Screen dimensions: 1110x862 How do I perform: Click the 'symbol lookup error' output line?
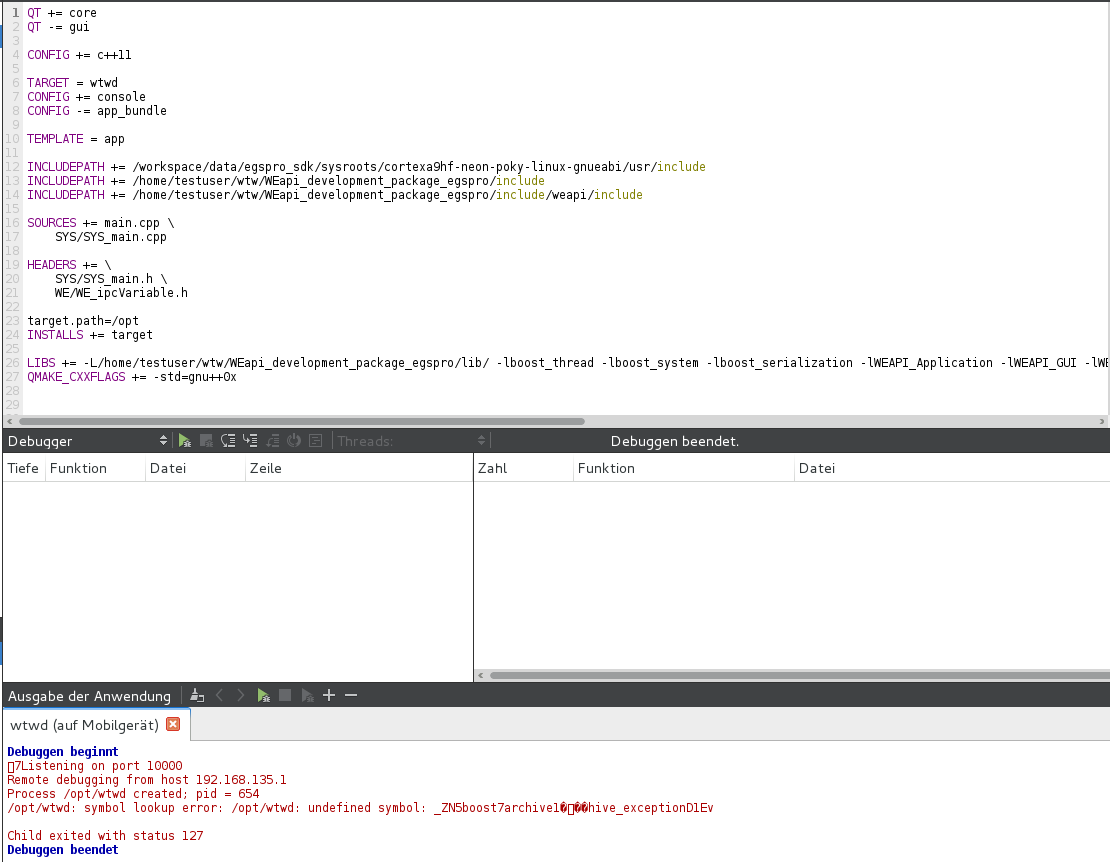point(360,808)
